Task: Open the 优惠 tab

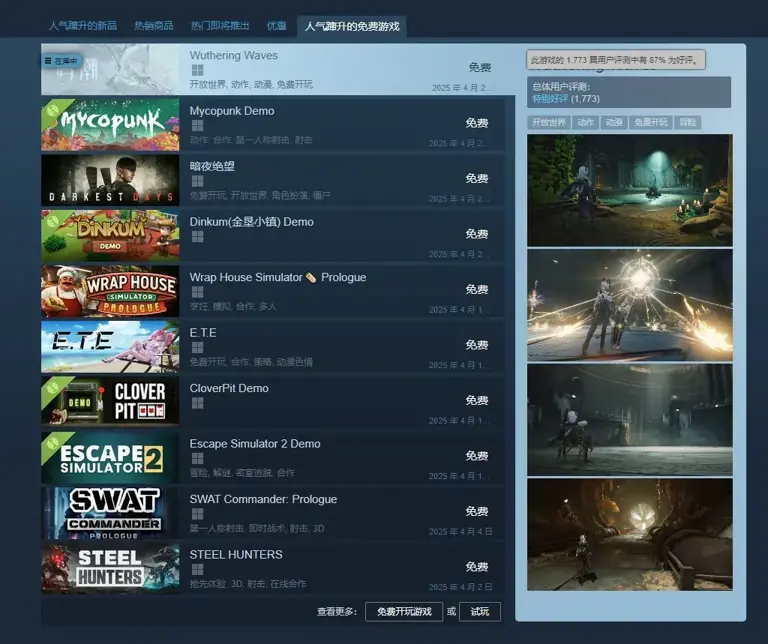Action: 276,26
